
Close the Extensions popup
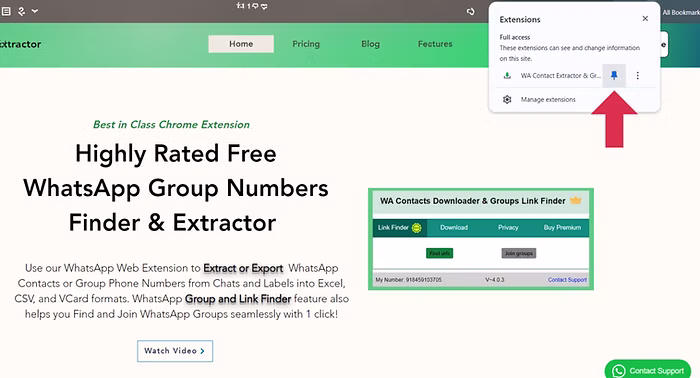645,19
